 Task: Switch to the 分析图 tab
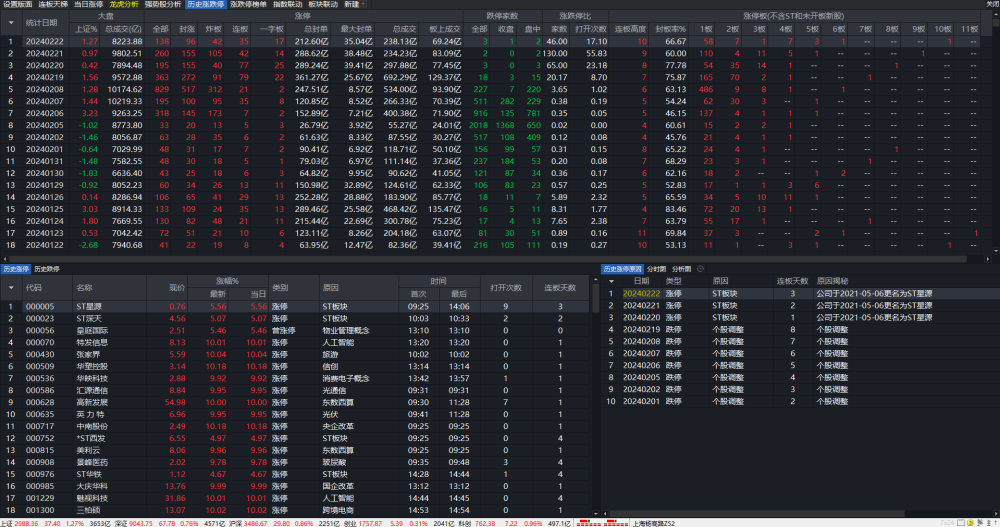681,269
